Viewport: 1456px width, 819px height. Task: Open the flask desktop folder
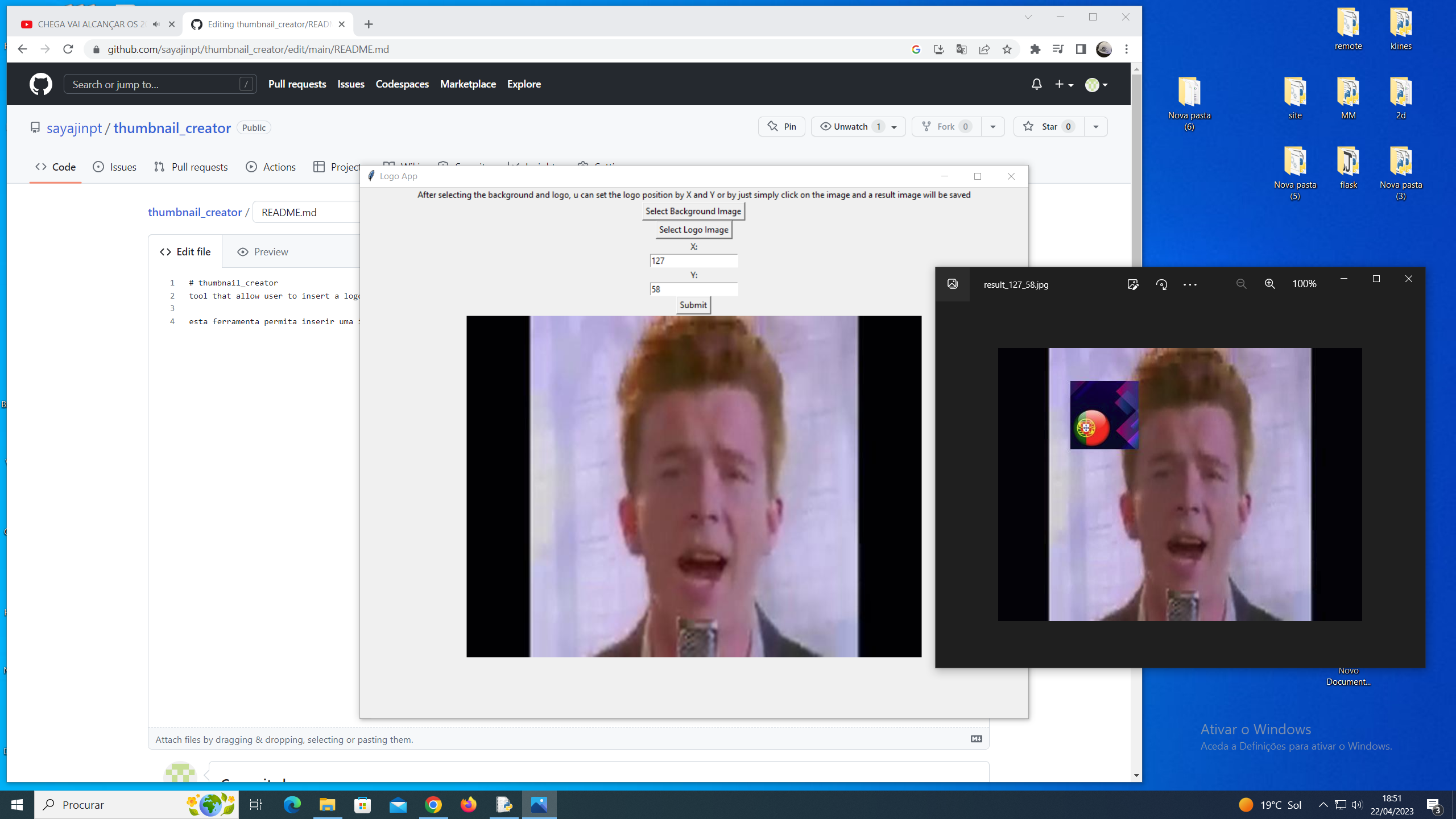pyautogui.click(x=1348, y=168)
